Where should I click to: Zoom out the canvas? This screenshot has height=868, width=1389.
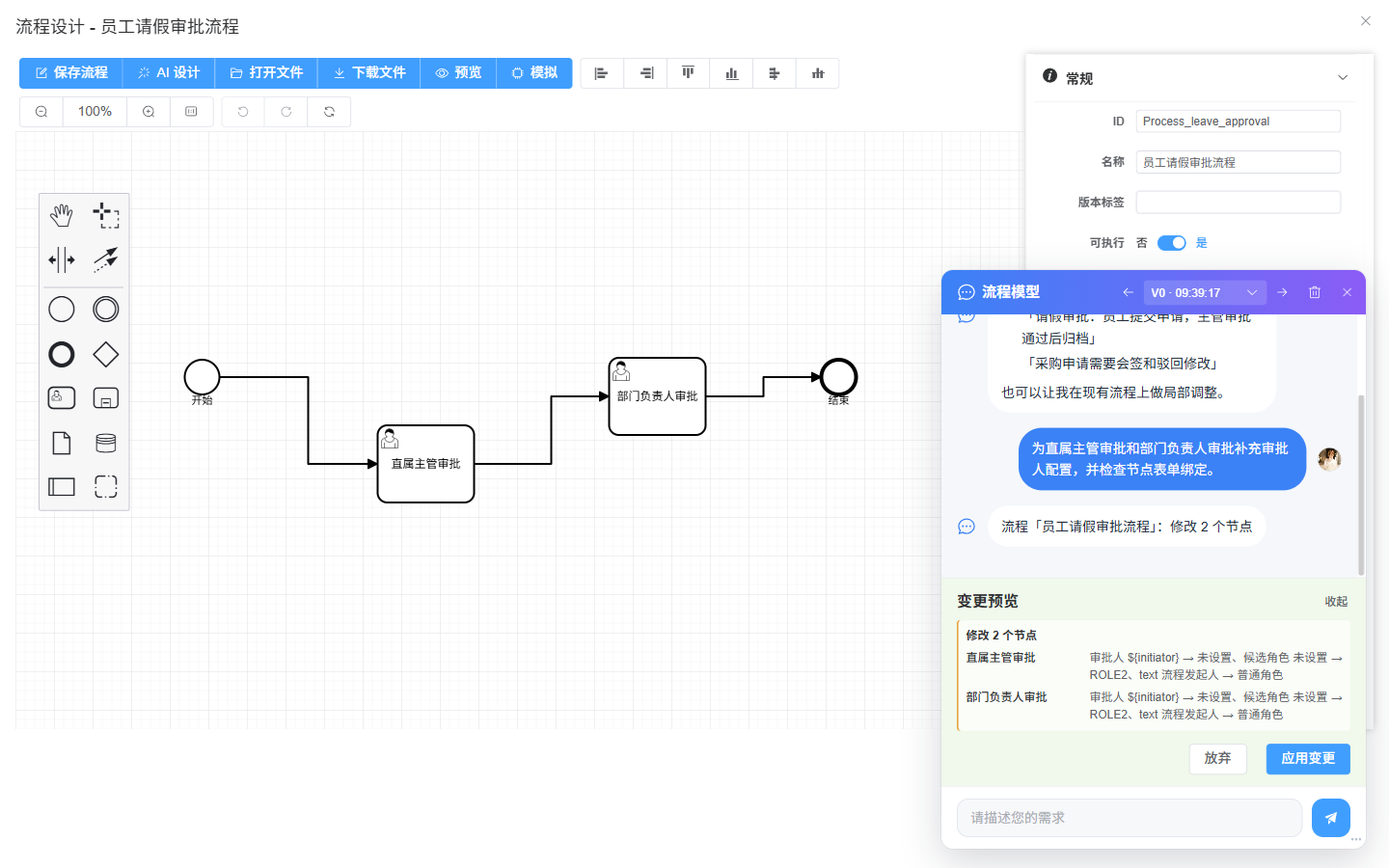(x=41, y=112)
